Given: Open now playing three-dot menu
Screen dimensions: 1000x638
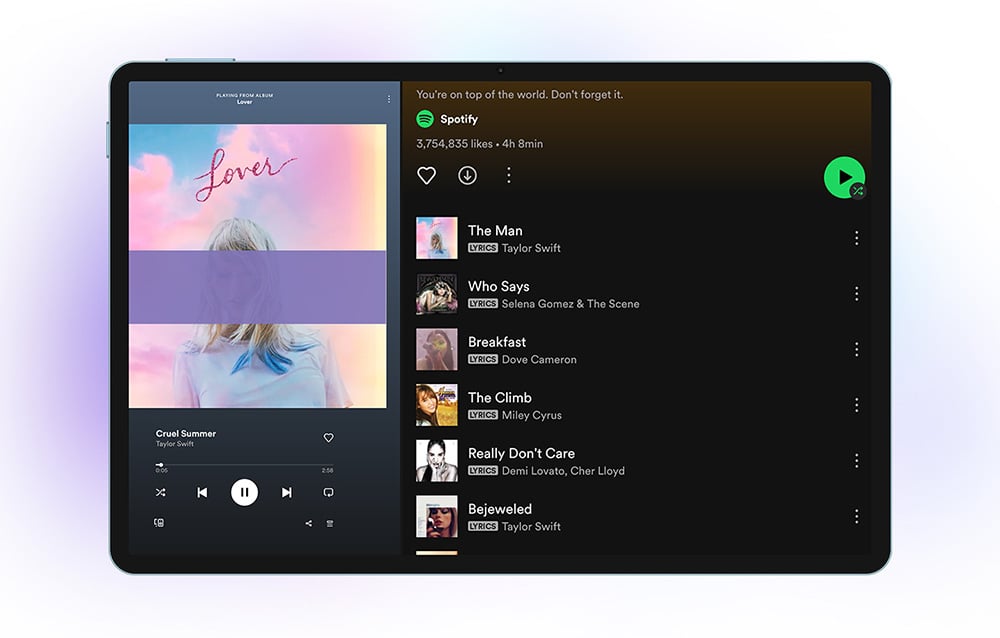Looking at the screenshot, I should pos(388,99).
